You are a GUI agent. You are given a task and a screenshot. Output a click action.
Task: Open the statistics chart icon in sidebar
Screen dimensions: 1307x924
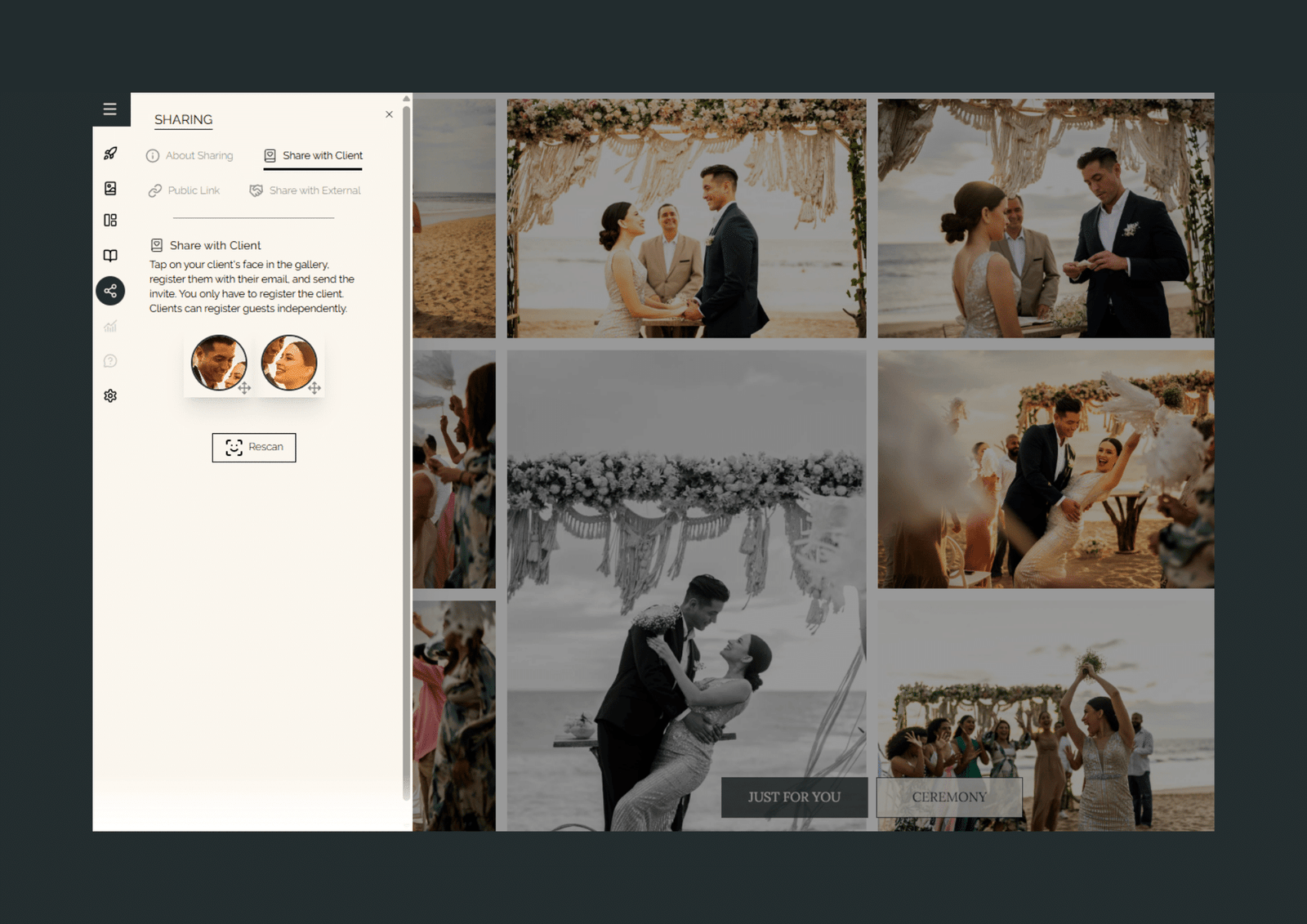tap(110, 327)
